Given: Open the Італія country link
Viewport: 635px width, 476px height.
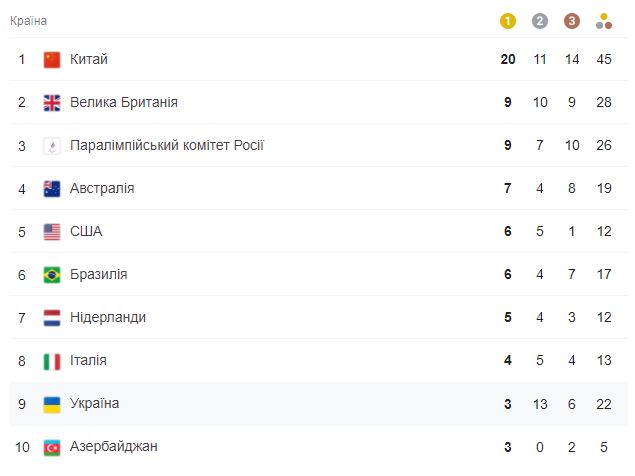Looking at the screenshot, I should 88,360.
